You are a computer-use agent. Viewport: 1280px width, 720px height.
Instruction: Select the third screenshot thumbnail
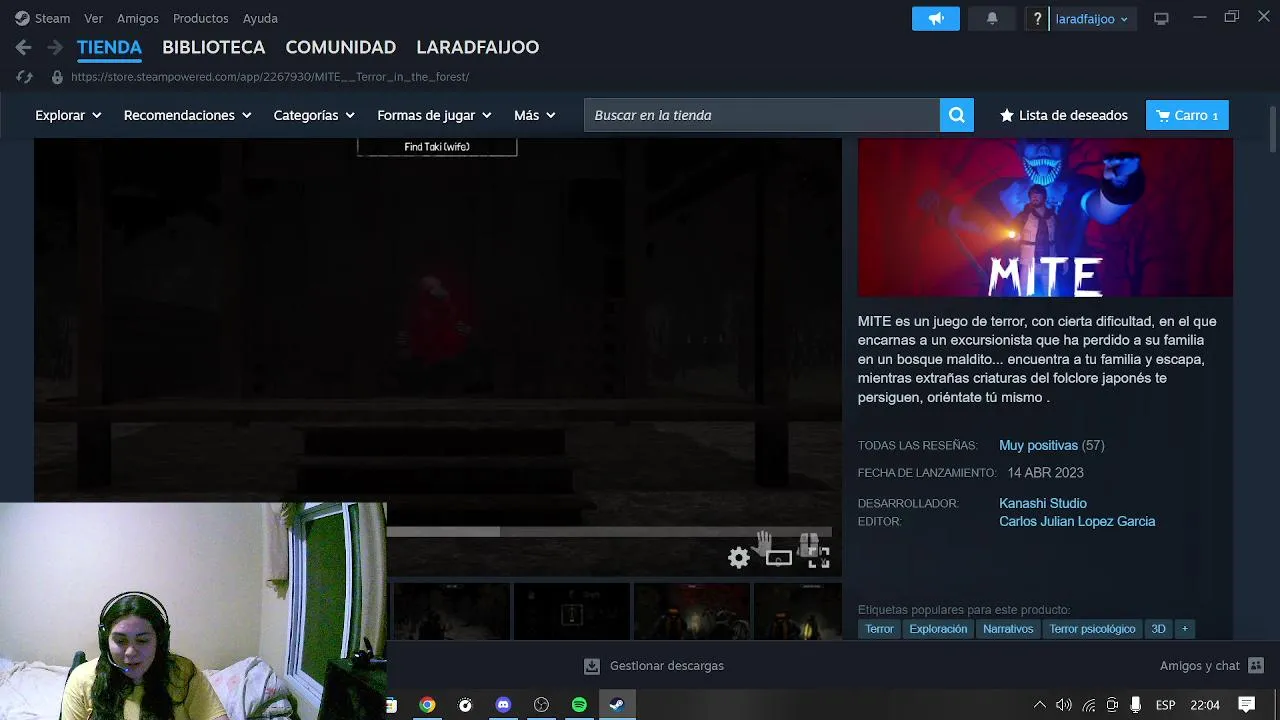point(692,611)
